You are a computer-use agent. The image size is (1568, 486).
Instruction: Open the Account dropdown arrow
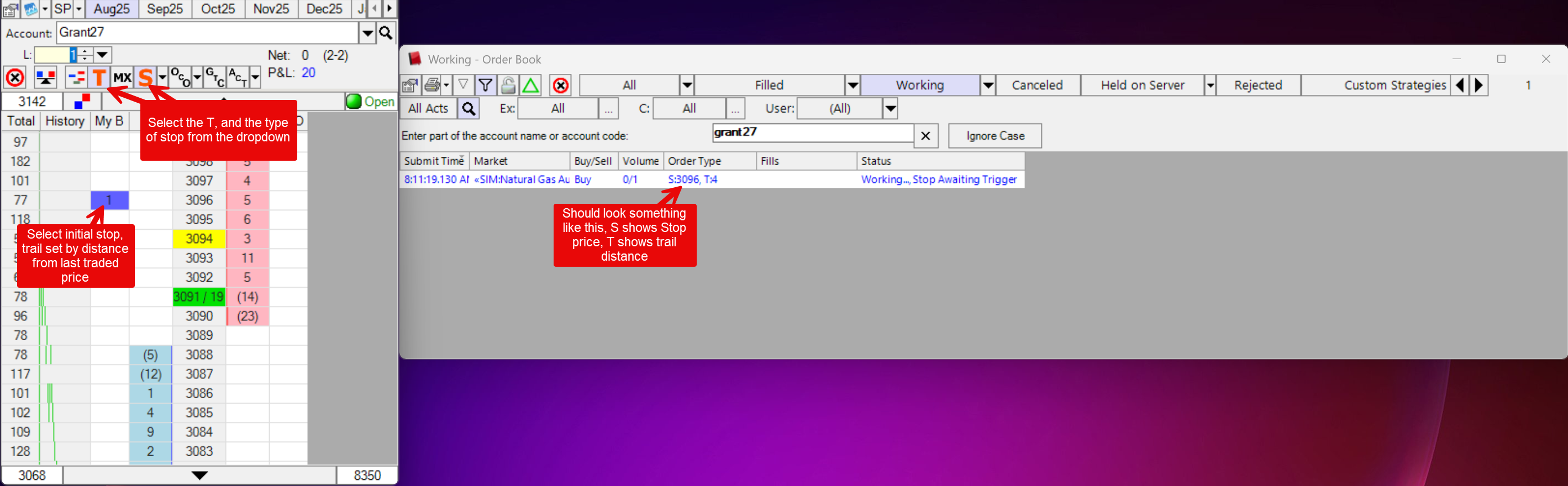click(367, 33)
